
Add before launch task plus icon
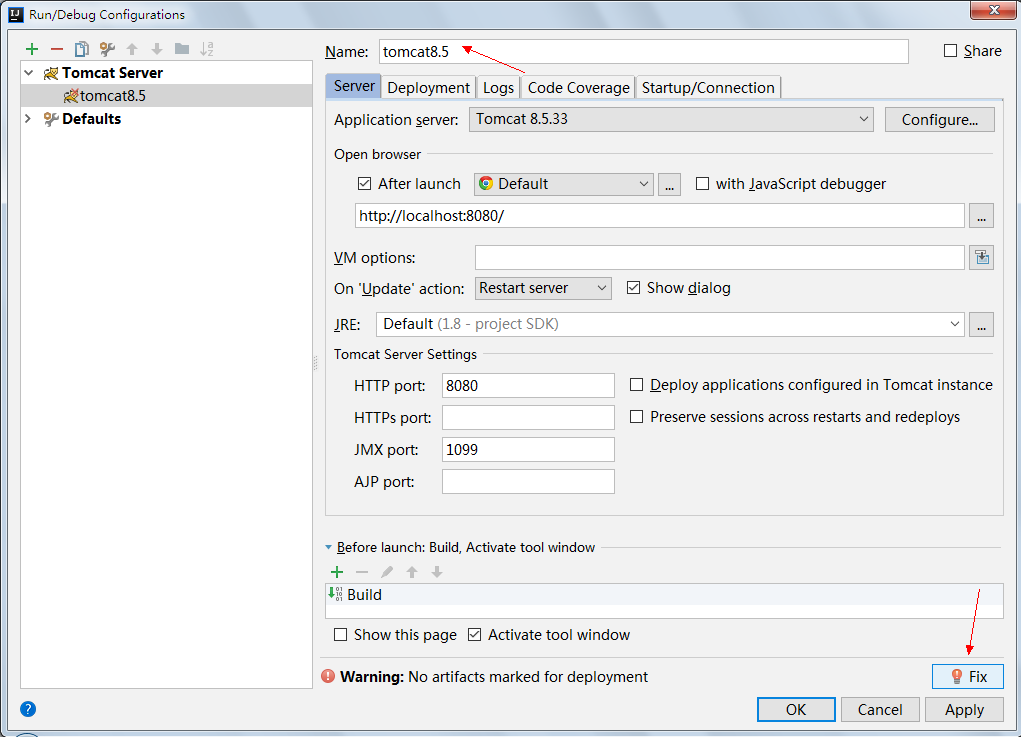(337, 572)
